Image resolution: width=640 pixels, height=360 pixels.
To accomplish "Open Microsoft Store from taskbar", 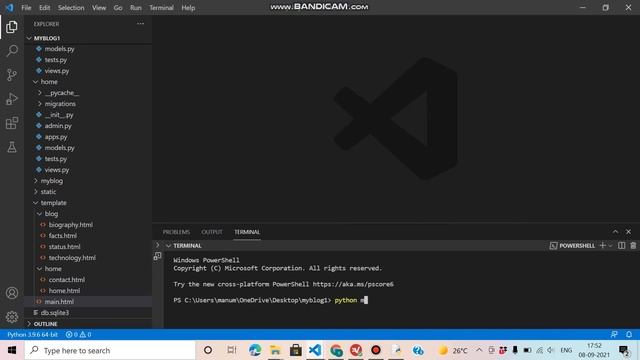I will tap(296, 350).
